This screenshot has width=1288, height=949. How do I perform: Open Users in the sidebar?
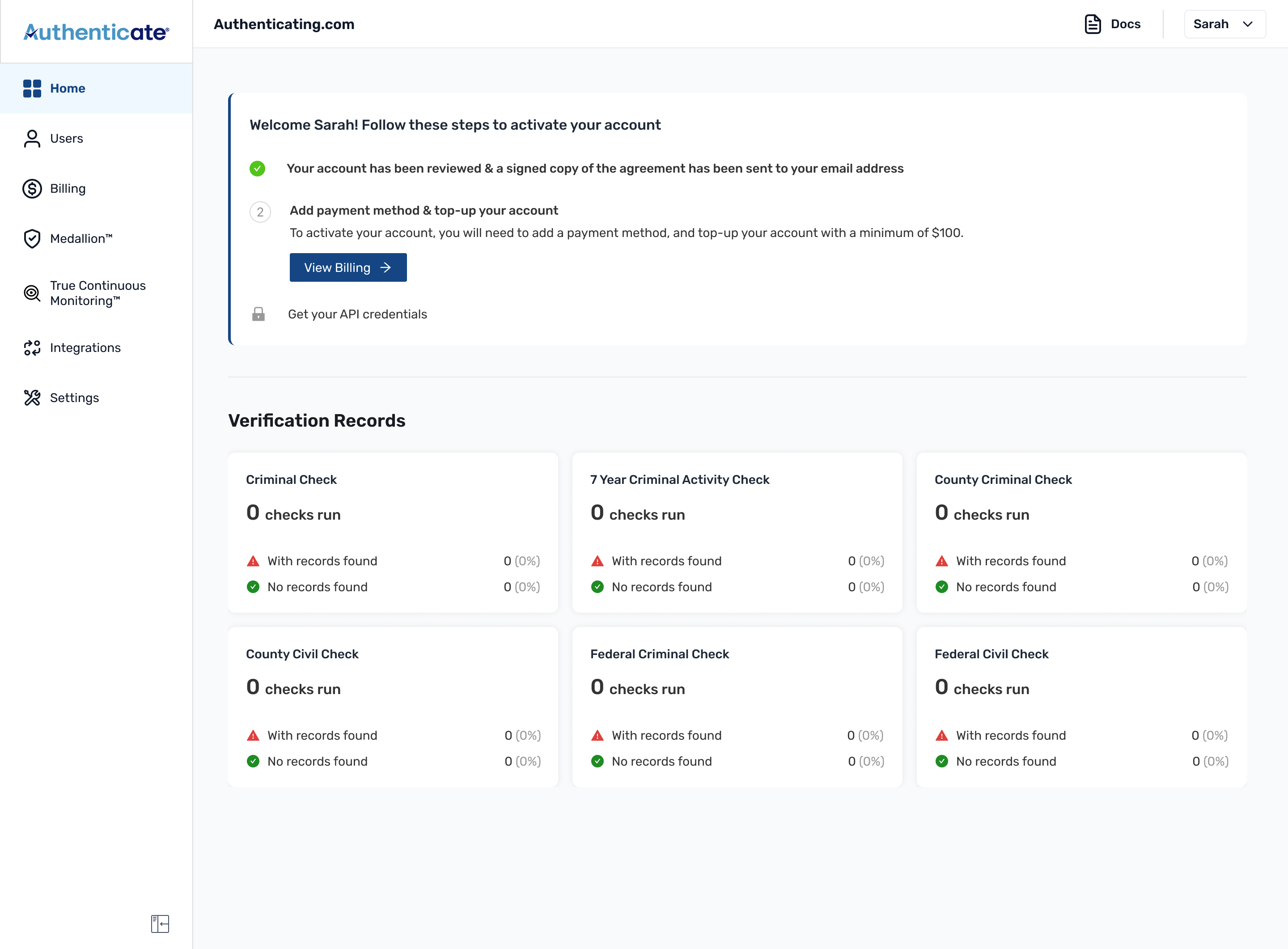[97, 139]
